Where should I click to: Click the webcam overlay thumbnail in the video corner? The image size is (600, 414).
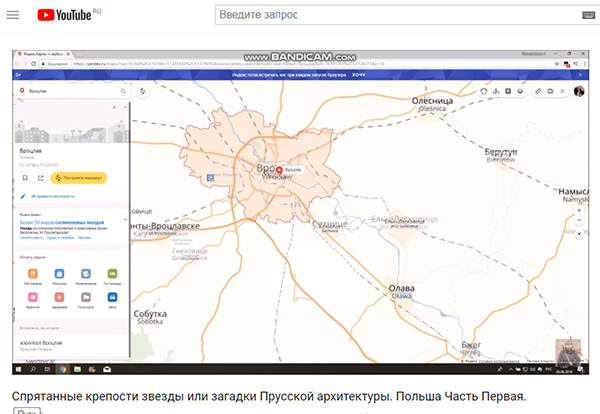point(568,351)
